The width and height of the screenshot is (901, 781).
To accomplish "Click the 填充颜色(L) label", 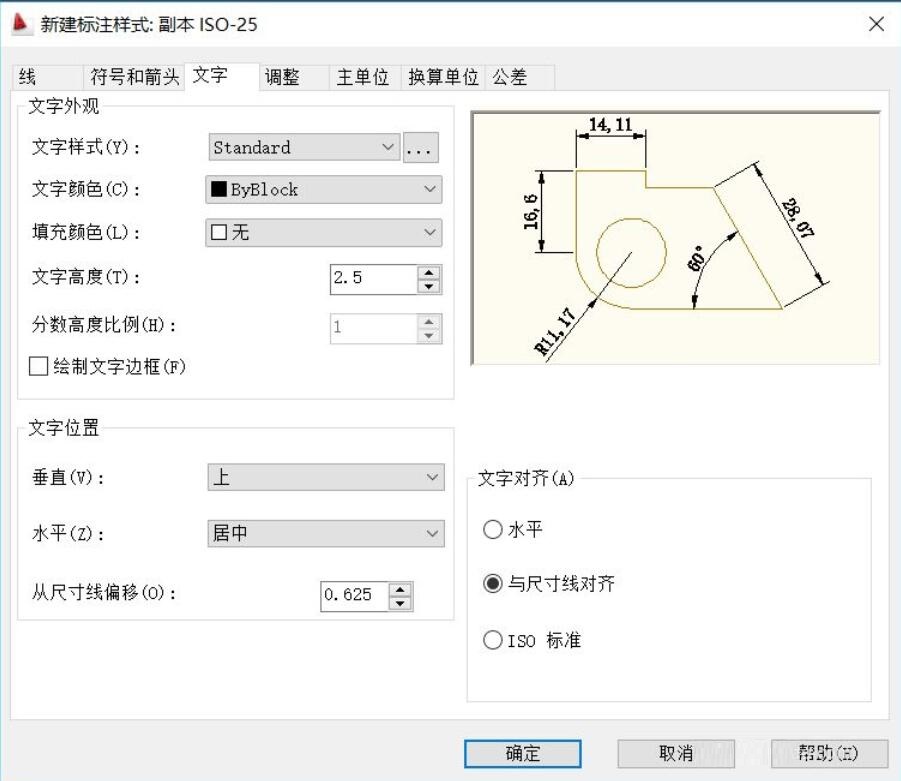I will coord(86,232).
